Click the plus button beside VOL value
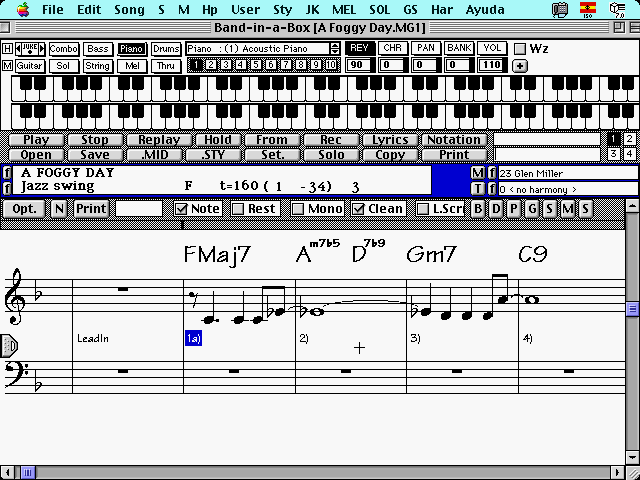Viewport: 640px width, 480px height. 520,66
